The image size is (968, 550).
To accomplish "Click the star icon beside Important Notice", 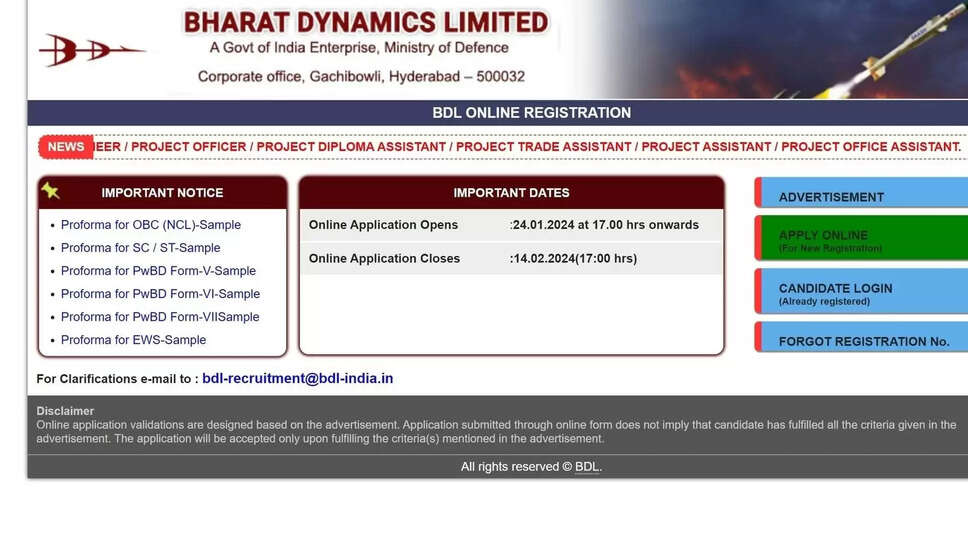I will point(50,191).
